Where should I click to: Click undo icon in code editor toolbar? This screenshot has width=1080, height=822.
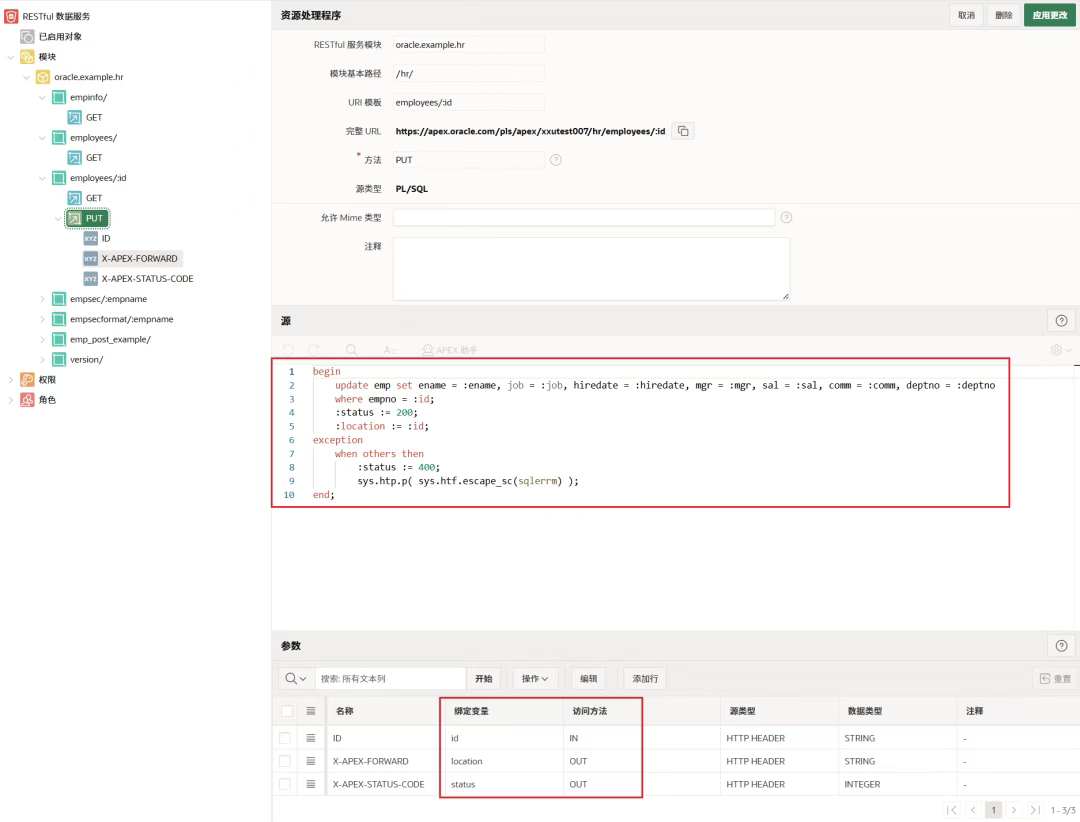click(x=288, y=350)
